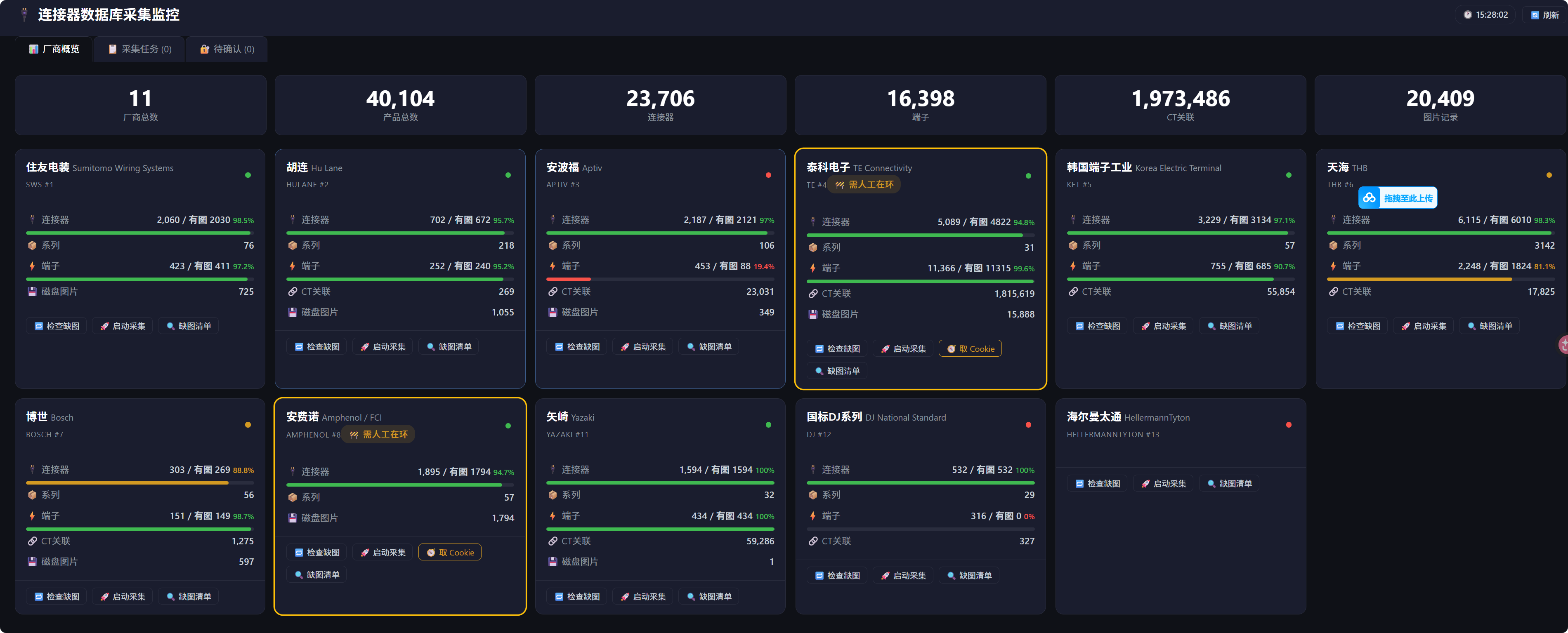Click 检查缺图 on DJ National Standard card

click(x=838, y=576)
